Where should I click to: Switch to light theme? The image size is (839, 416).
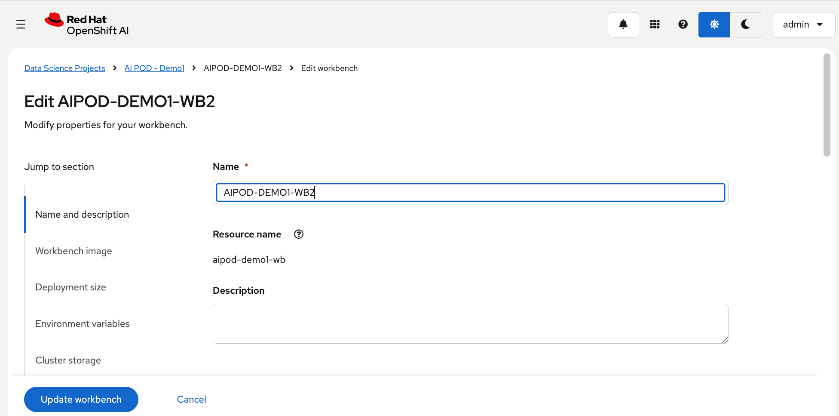click(714, 25)
